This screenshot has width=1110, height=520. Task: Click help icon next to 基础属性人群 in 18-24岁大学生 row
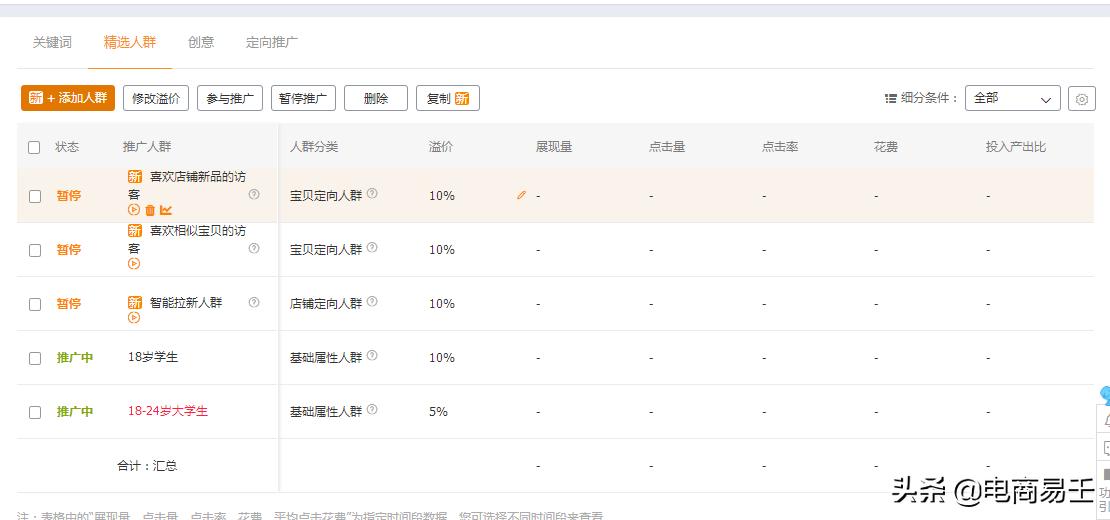pos(372,409)
